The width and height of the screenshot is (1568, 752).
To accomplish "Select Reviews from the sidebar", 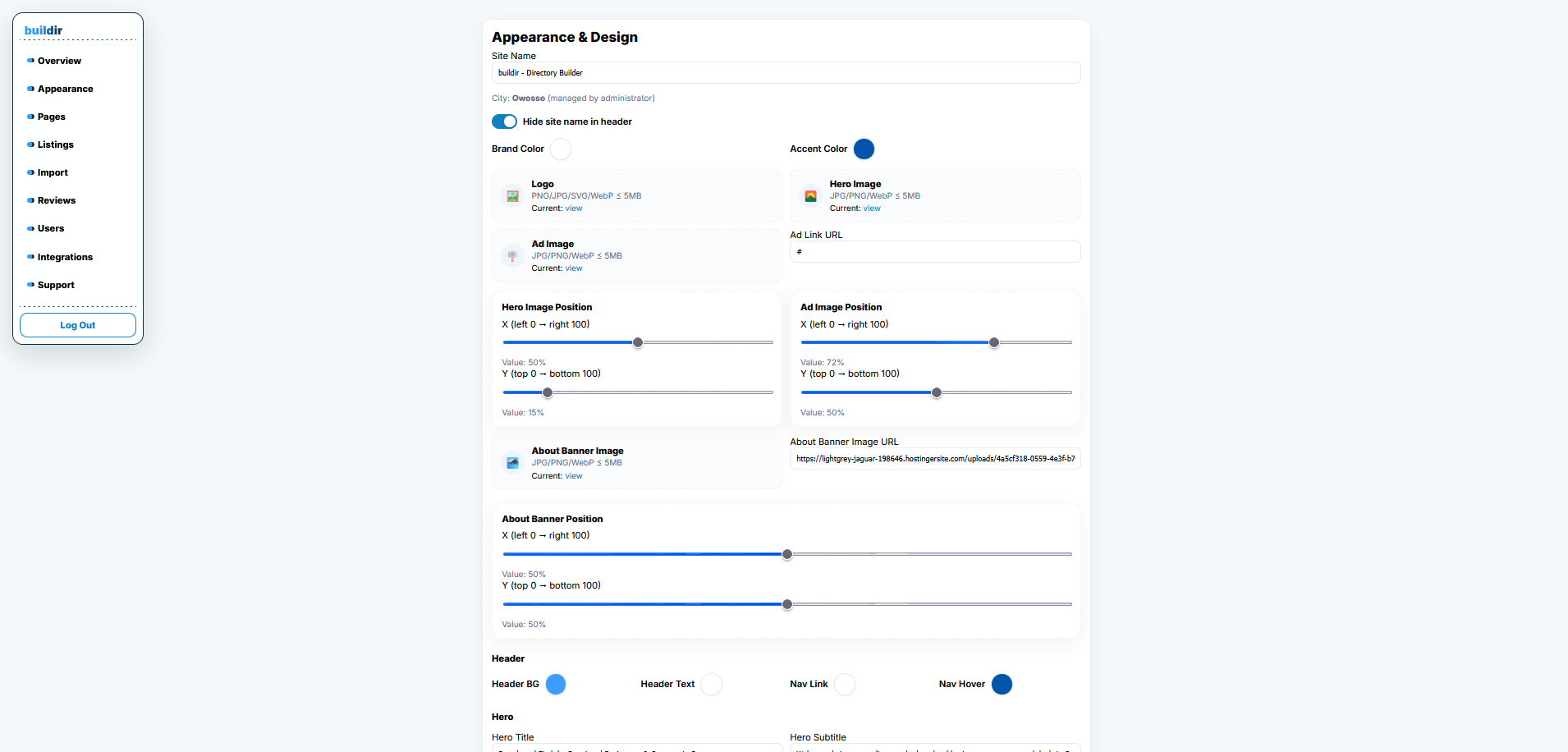I will [56, 200].
